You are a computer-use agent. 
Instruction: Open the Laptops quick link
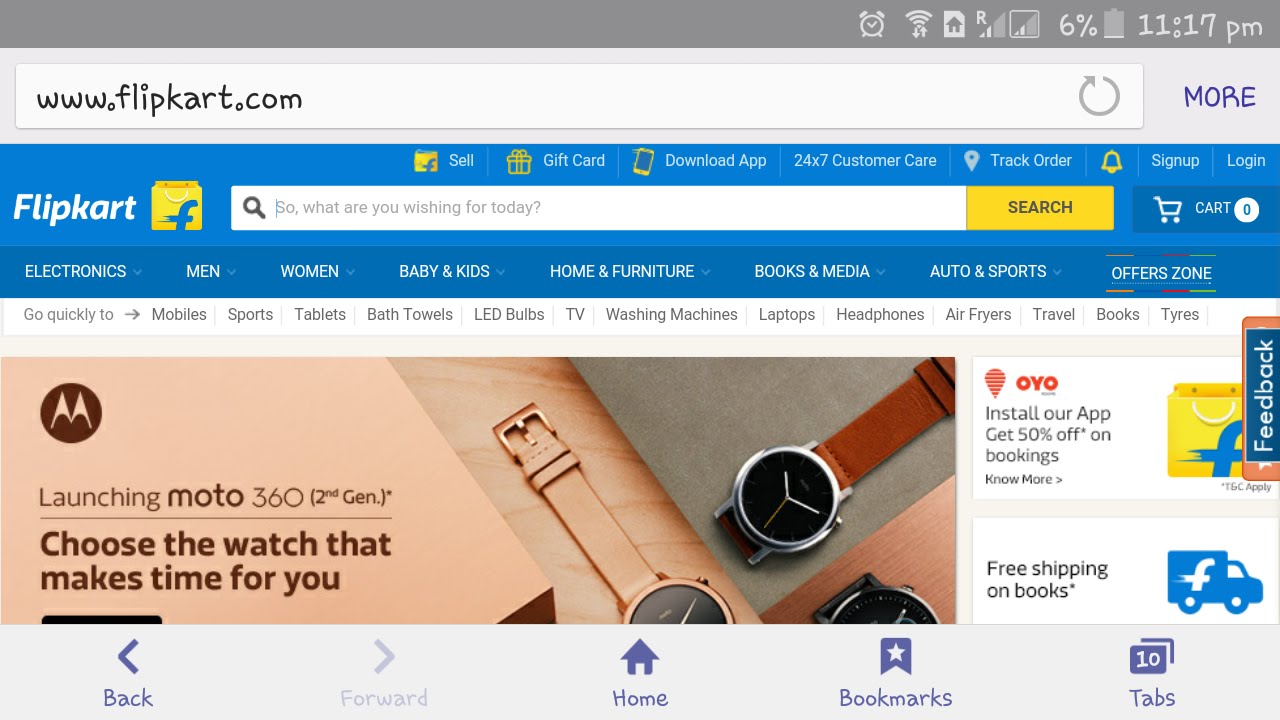pyautogui.click(x=787, y=314)
